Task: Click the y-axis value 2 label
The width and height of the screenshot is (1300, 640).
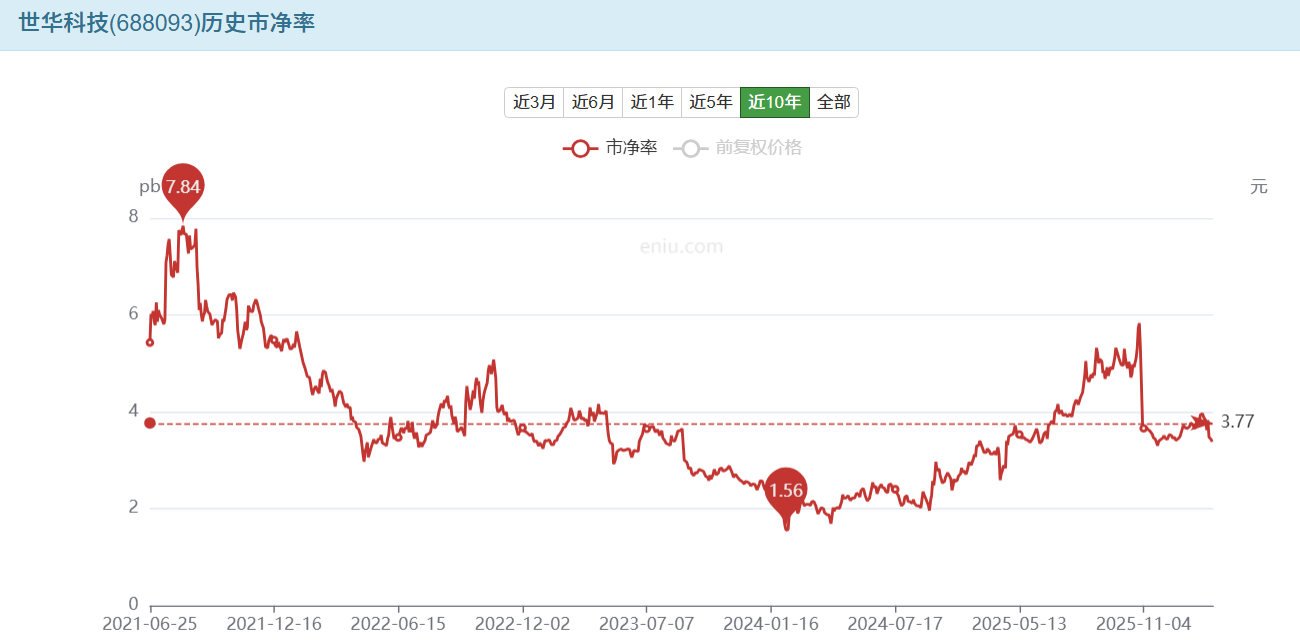Action: 133,508
